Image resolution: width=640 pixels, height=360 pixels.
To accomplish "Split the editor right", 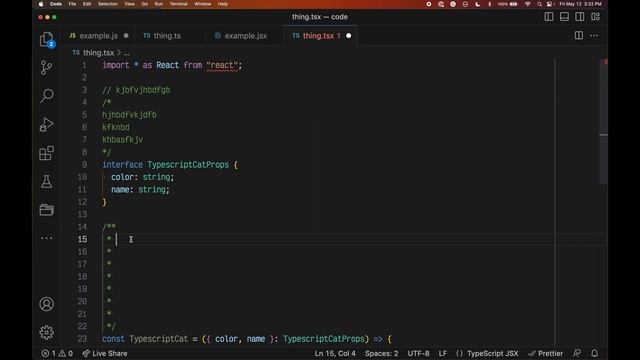I will tap(579, 36).
